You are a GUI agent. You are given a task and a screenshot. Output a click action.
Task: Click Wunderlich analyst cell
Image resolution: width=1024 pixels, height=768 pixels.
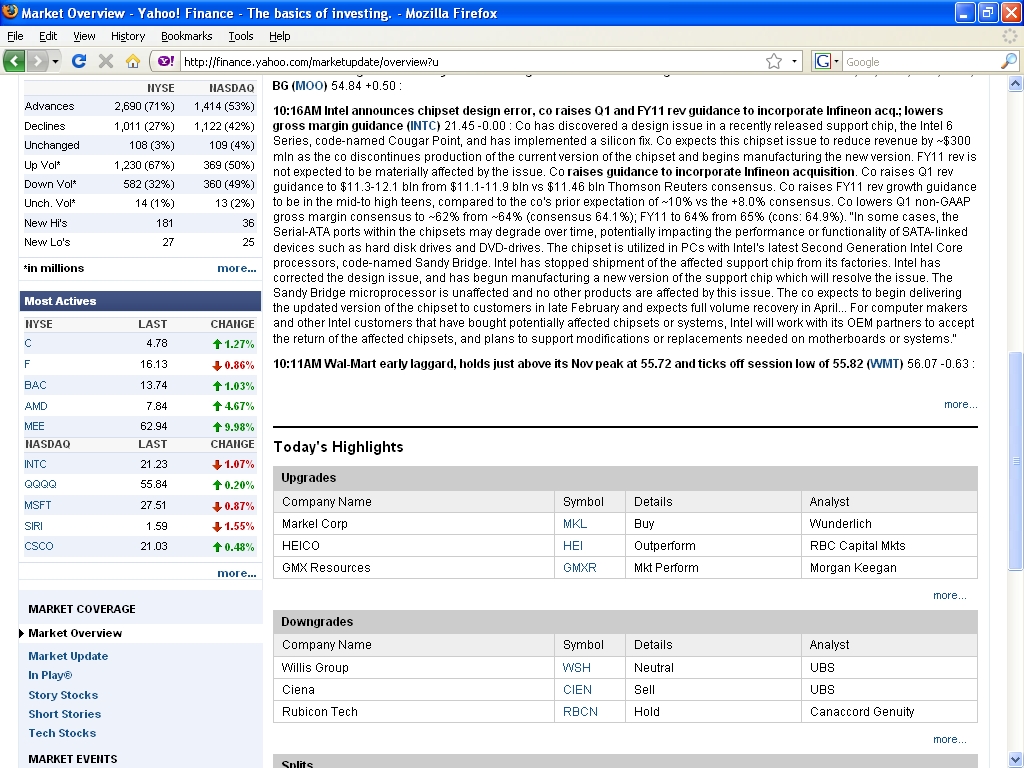coord(840,524)
